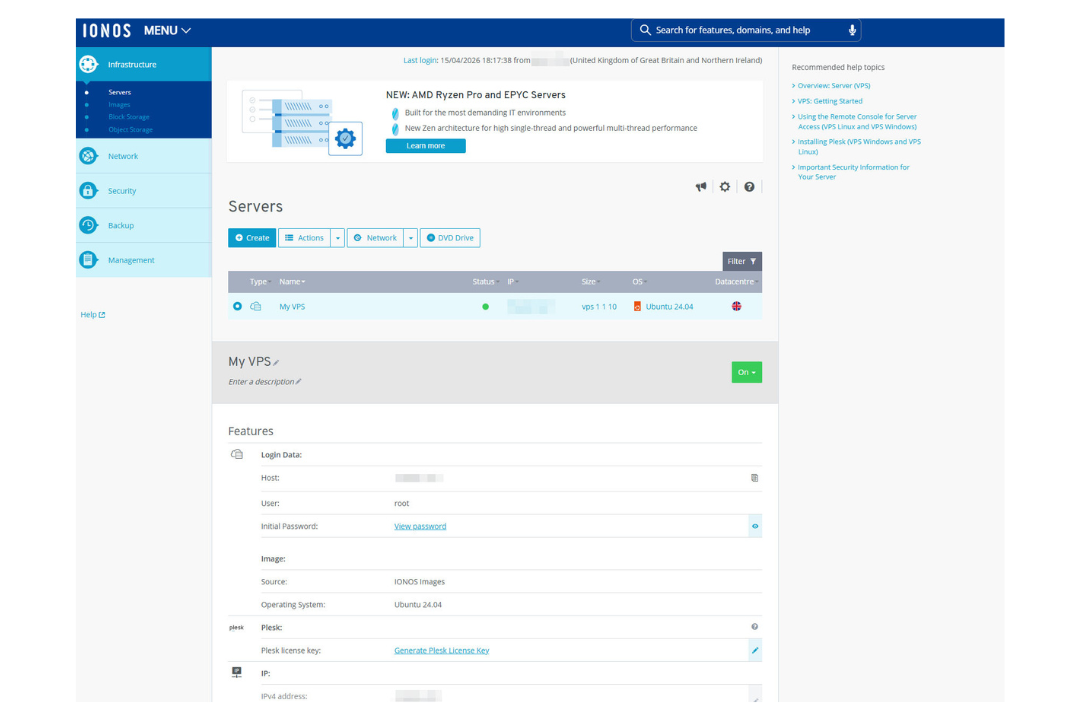Screen dimensions: 1080x720
Task: Open Important Security Information help topic
Action: pos(853,172)
